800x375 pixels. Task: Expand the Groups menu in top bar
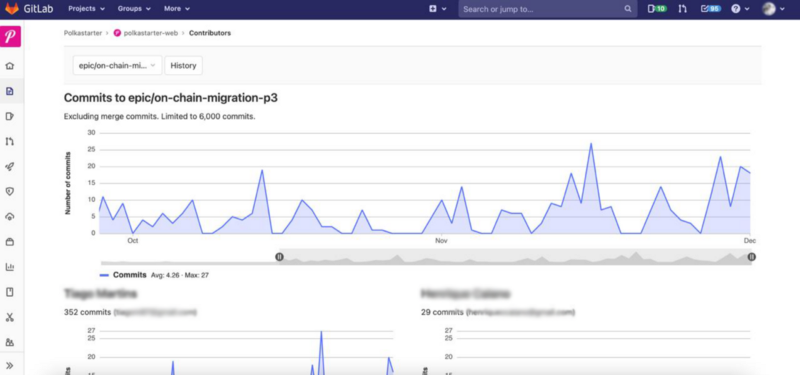(x=134, y=9)
